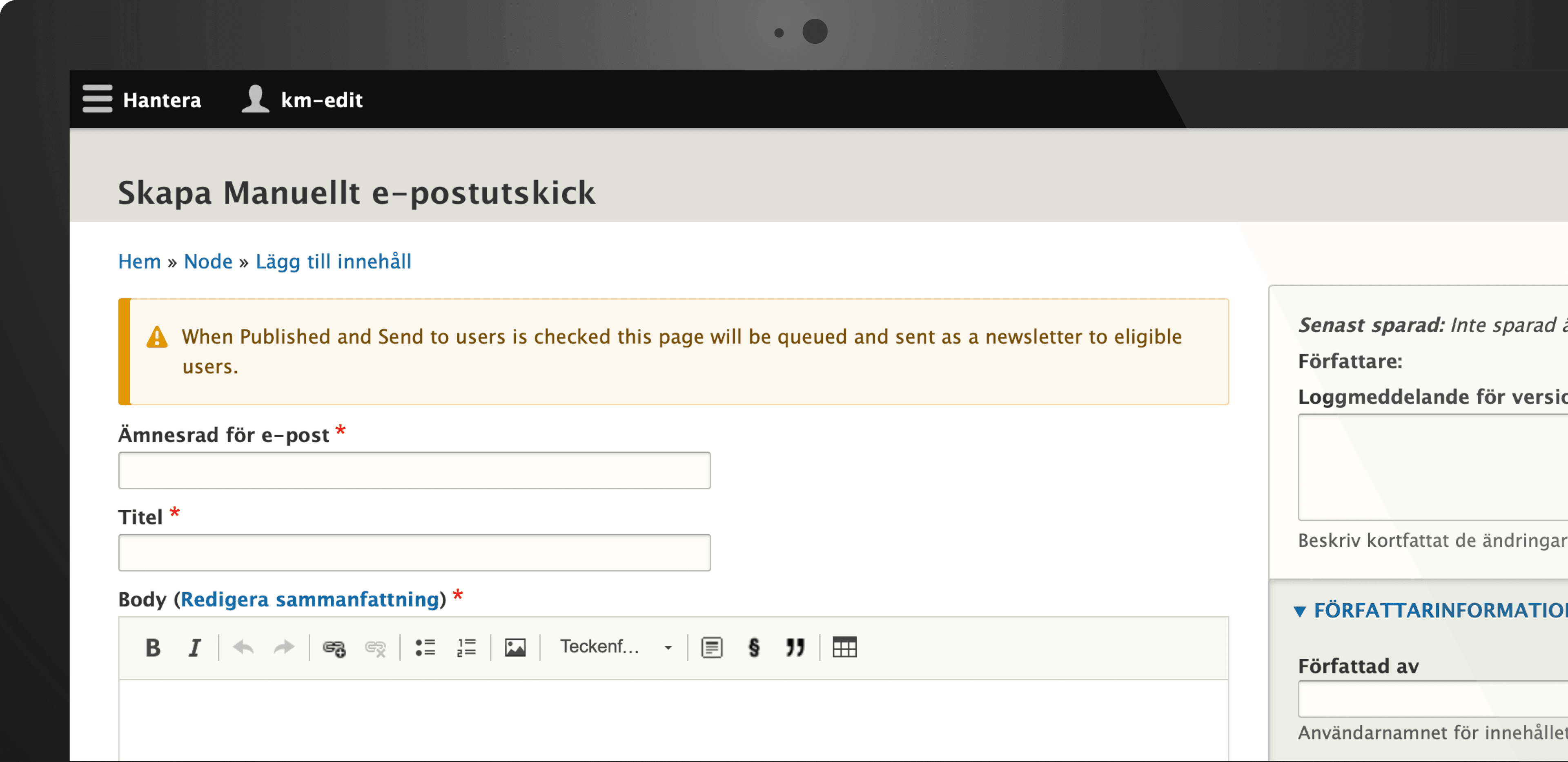
Task: Open the insert image dialog
Action: tap(515, 648)
